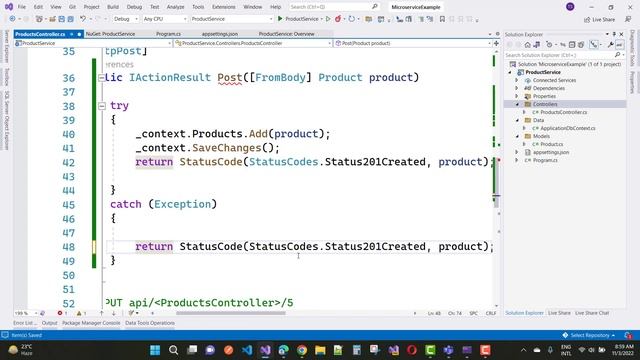Open the Analyze menu
Screen dimensions: 640x360
[x=176, y=7]
